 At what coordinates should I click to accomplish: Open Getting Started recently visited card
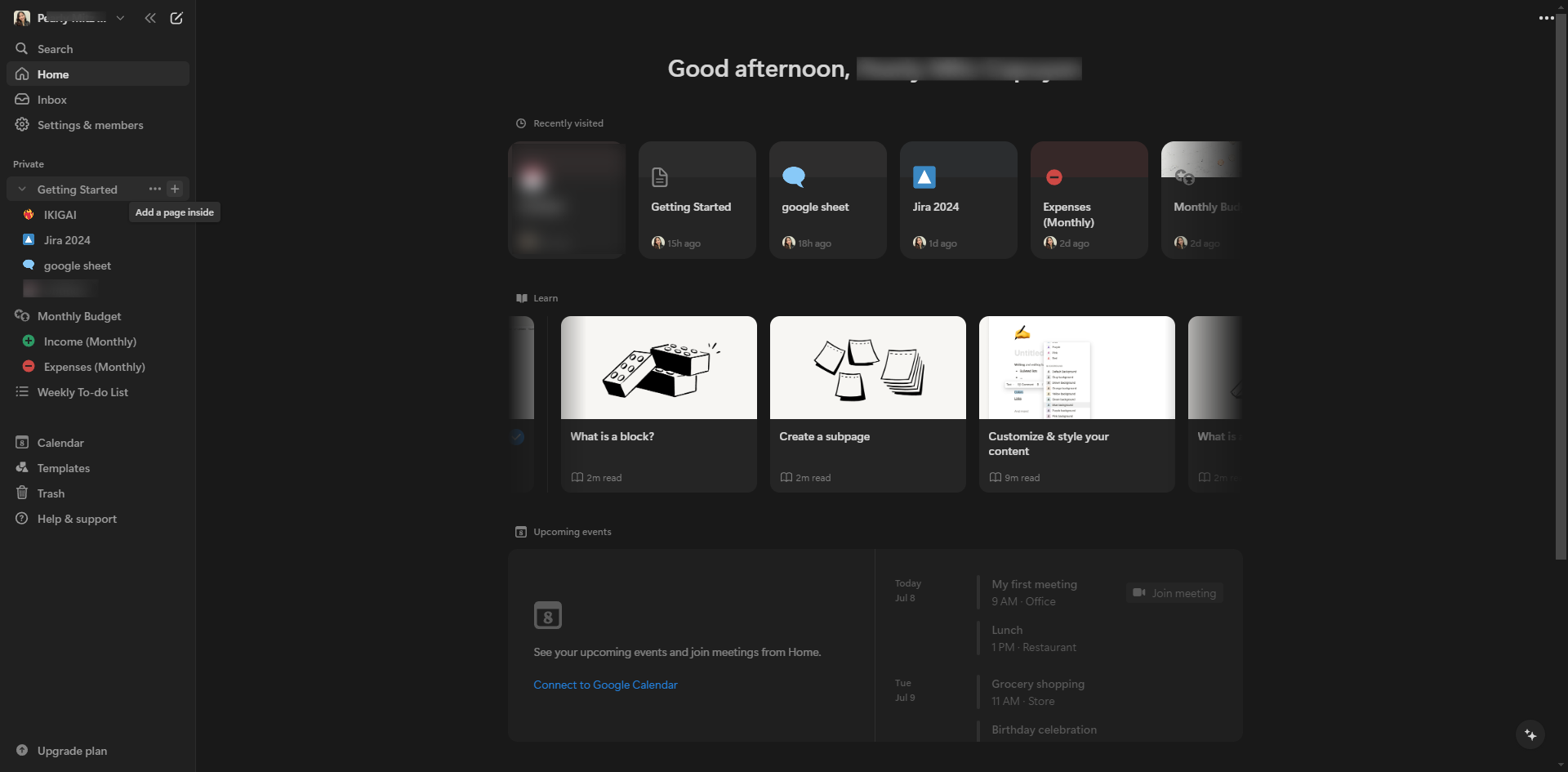click(x=697, y=200)
